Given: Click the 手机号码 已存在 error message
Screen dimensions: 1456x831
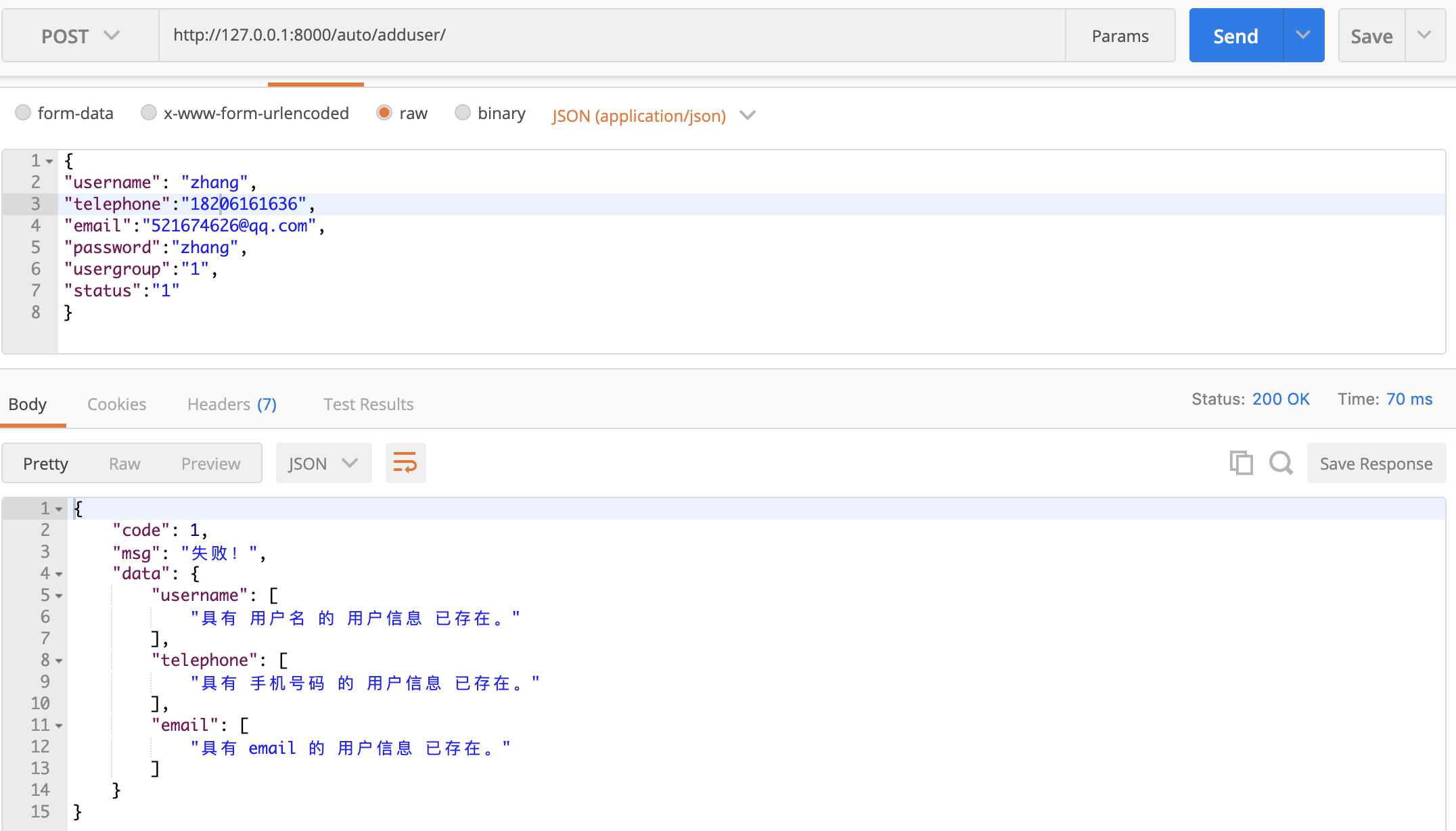Looking at the screenshot, I should 365,683.
